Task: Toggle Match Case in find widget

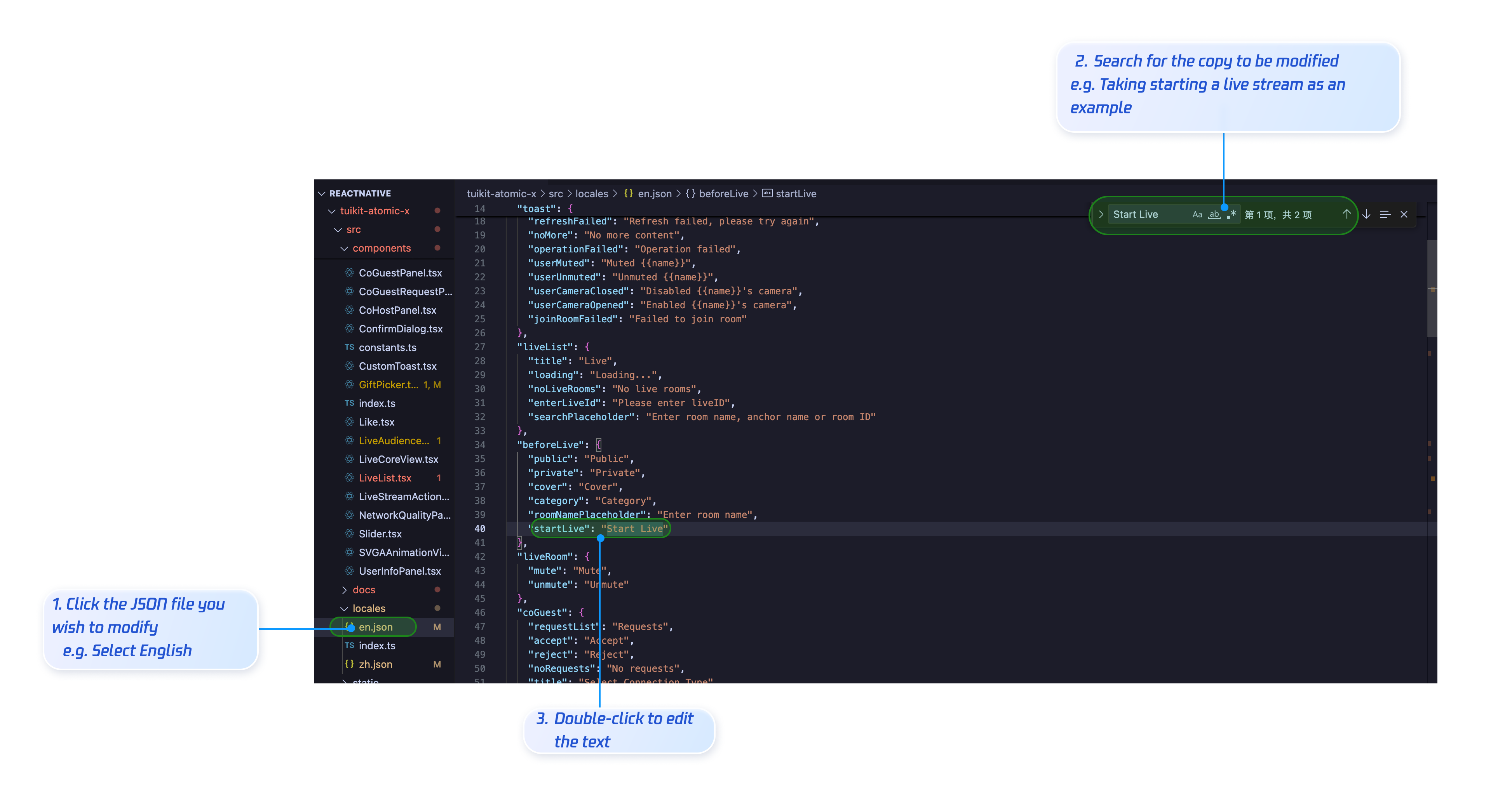Action: [1197, 215]
